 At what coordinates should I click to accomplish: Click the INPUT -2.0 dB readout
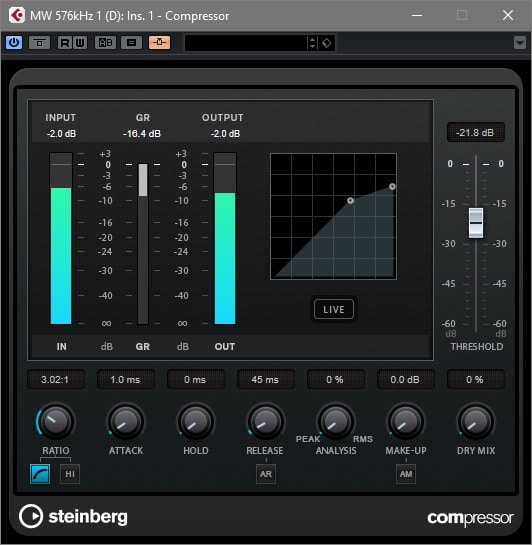[61, 134]
